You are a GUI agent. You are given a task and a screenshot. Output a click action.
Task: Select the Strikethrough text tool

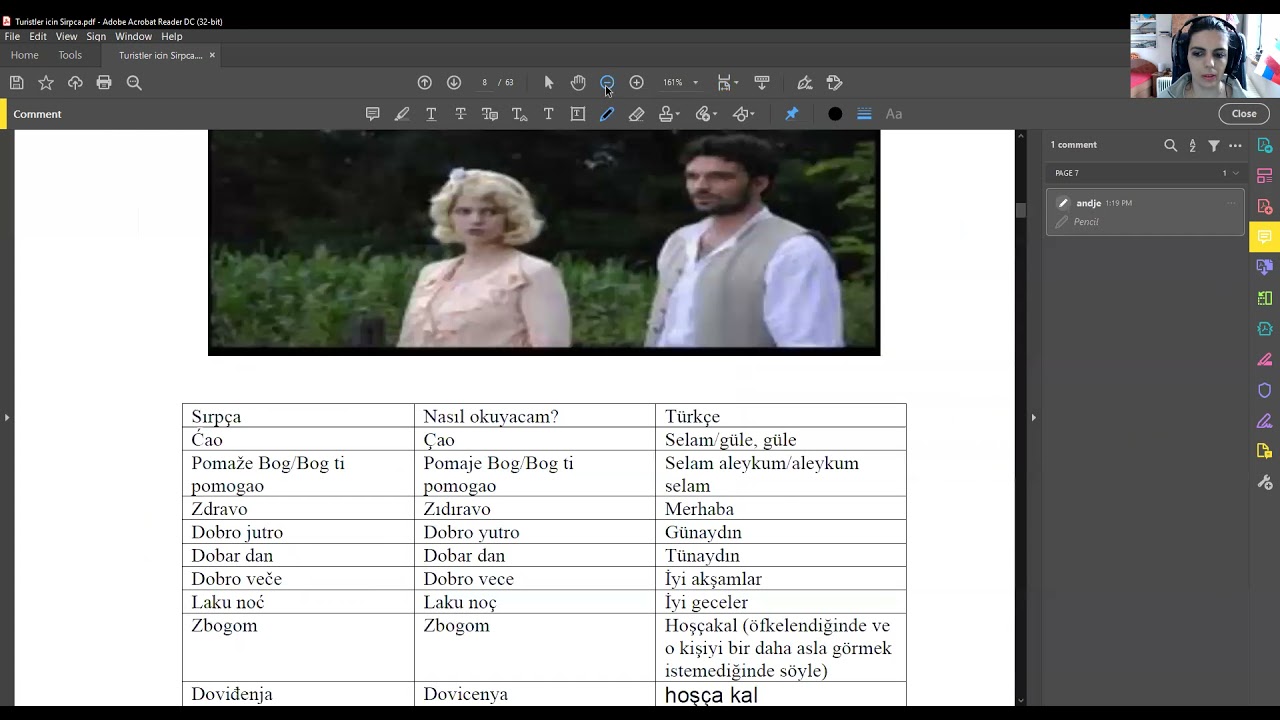tap(460, 114)
